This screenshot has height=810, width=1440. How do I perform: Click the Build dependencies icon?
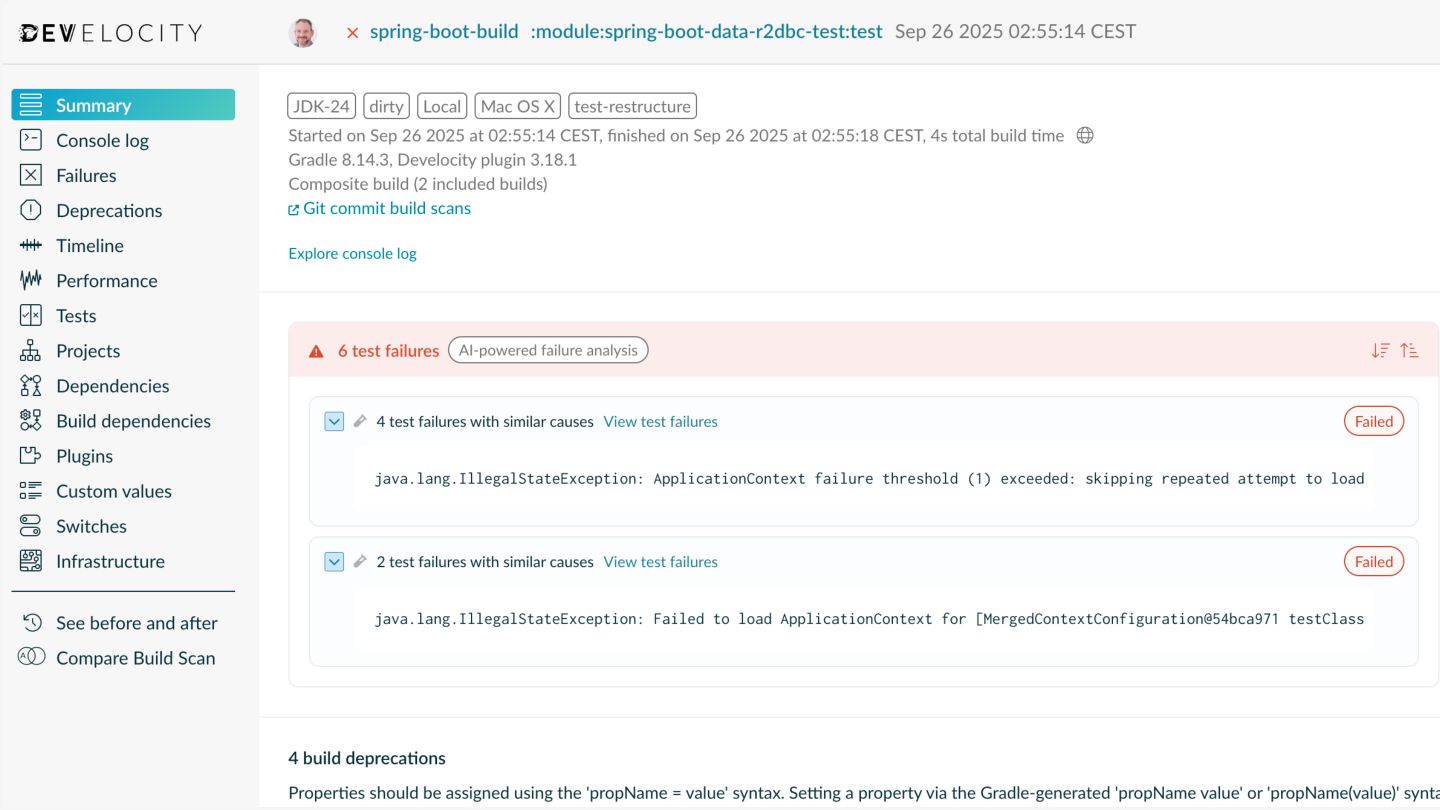[31, 420]
